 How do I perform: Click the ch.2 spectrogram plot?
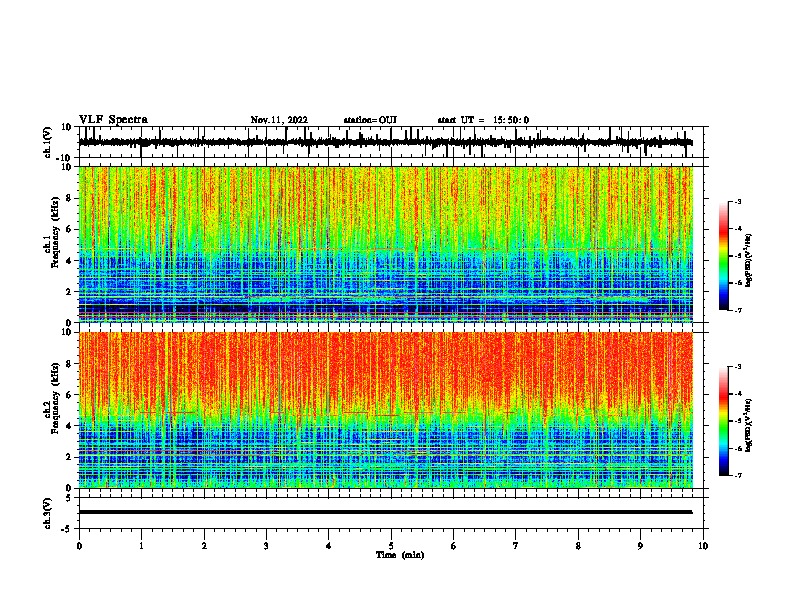click(x=385, y=410)
